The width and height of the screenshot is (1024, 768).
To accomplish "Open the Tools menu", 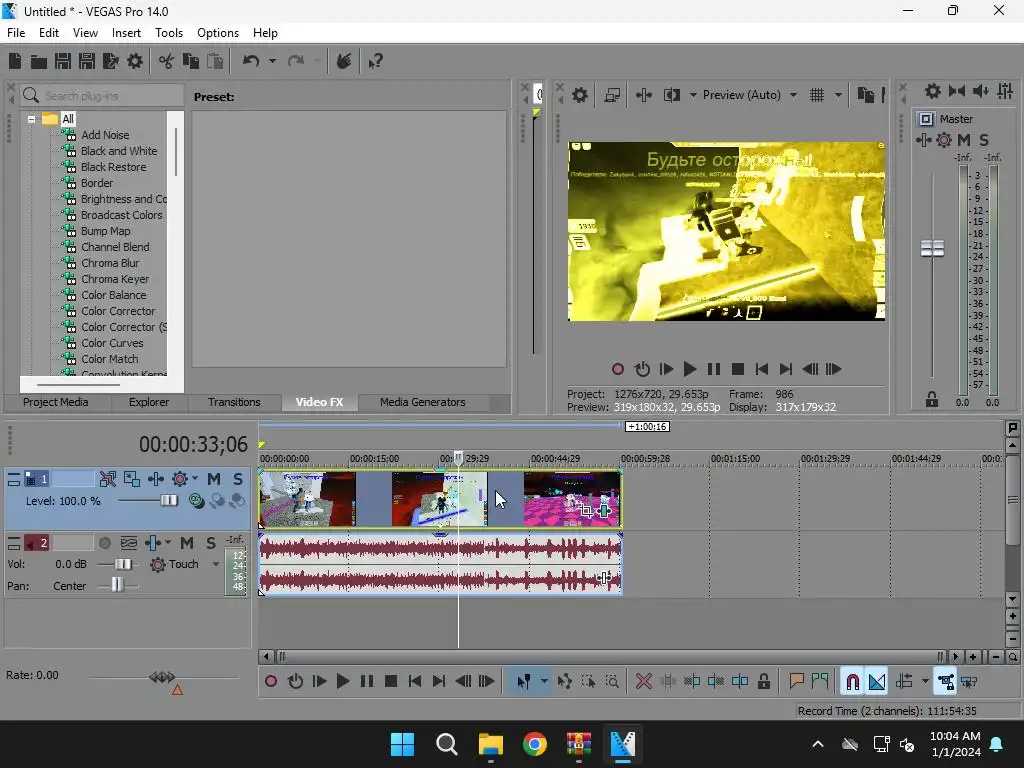I will [x=168, y=33].
